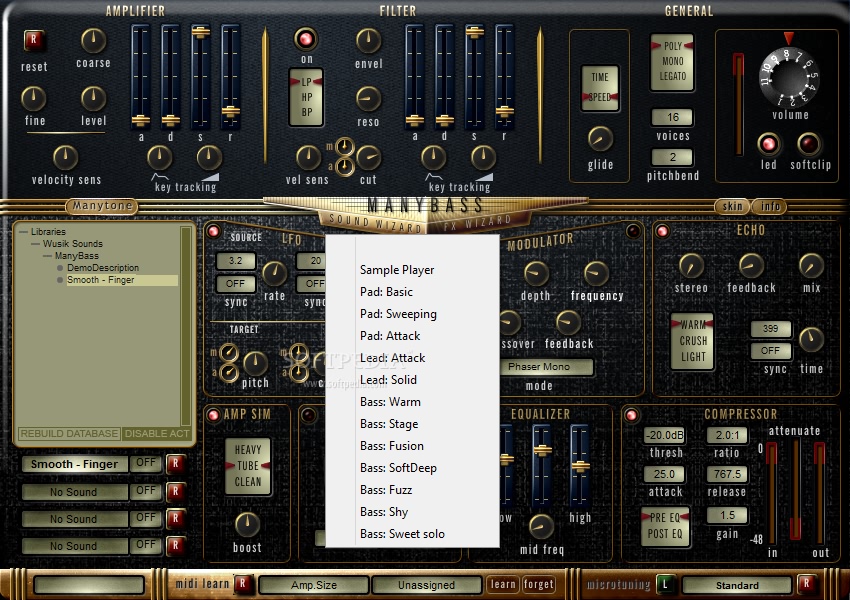
Task: Toggle the Echo section power LED
Action: click(662, 231)
